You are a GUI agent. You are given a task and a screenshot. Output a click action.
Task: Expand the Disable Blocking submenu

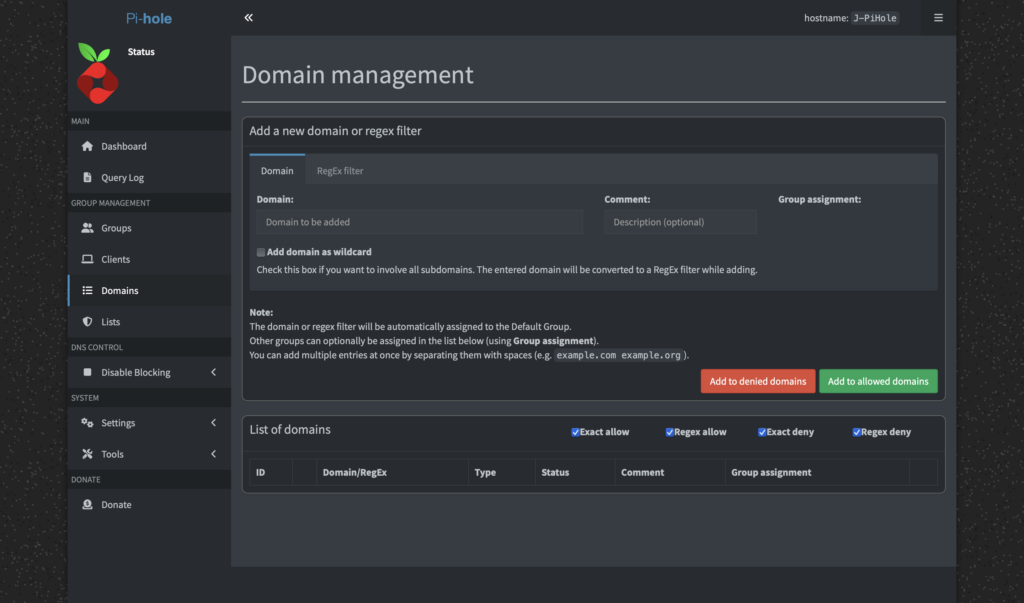click(x=213, y=373)
